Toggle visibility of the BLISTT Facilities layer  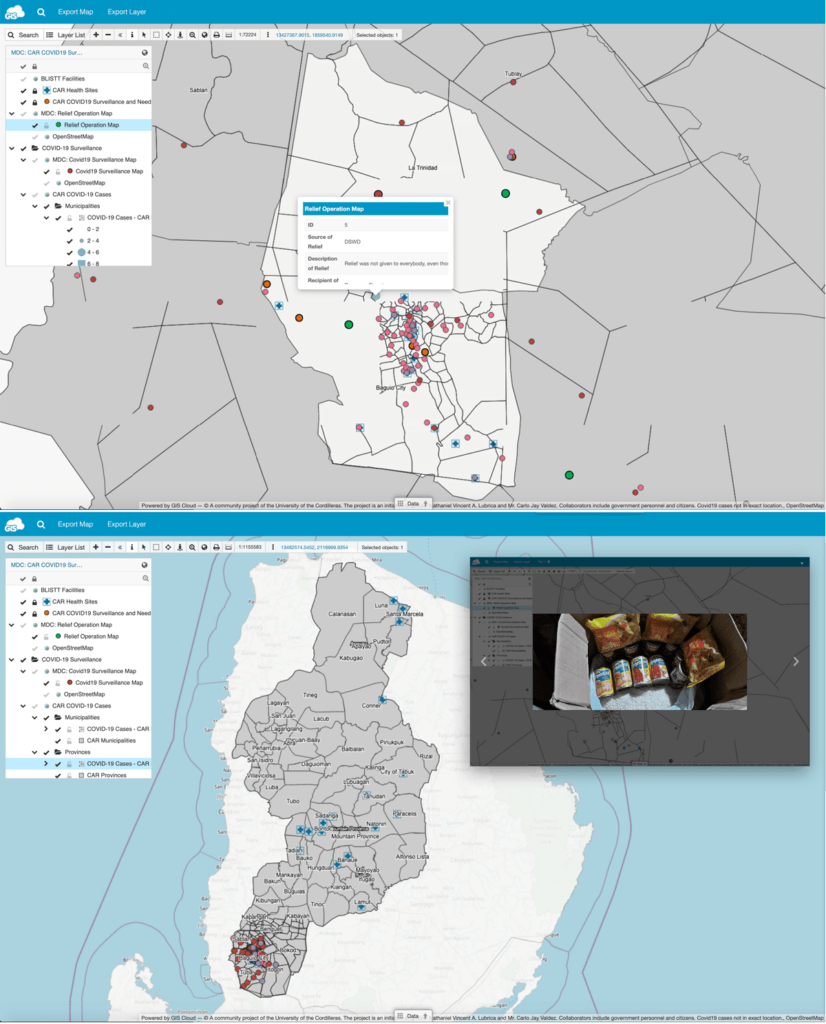[x=23, y=79]
